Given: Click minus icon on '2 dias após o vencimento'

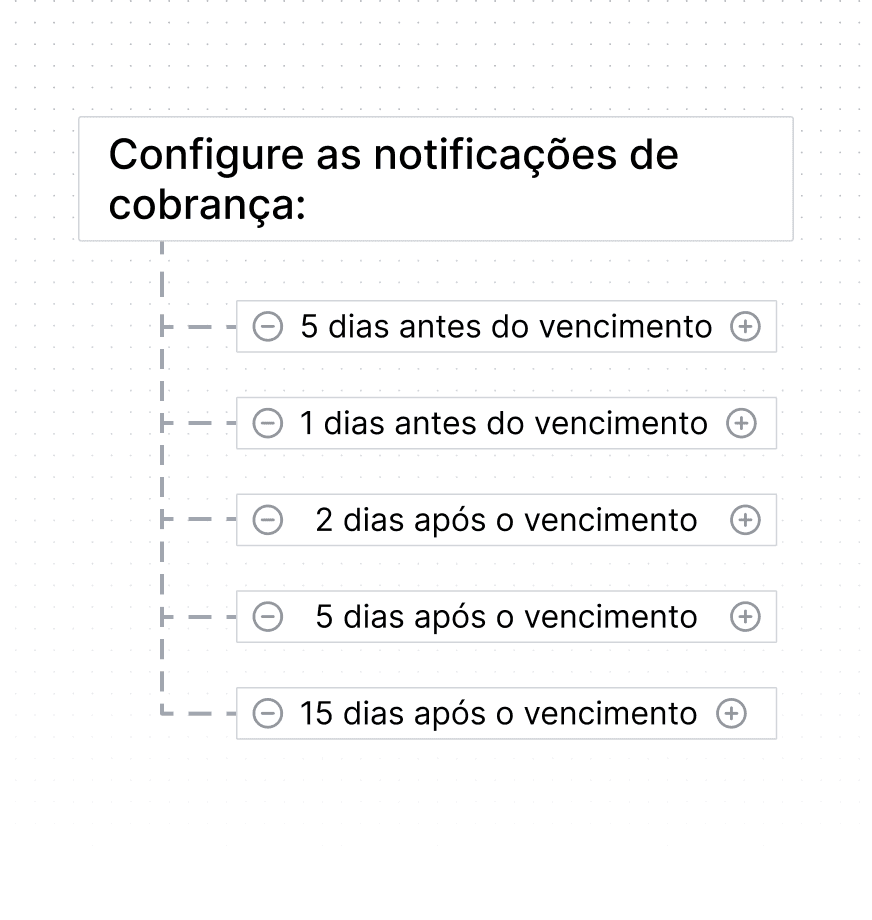Looking at the screenshot, I should point(268,520).
